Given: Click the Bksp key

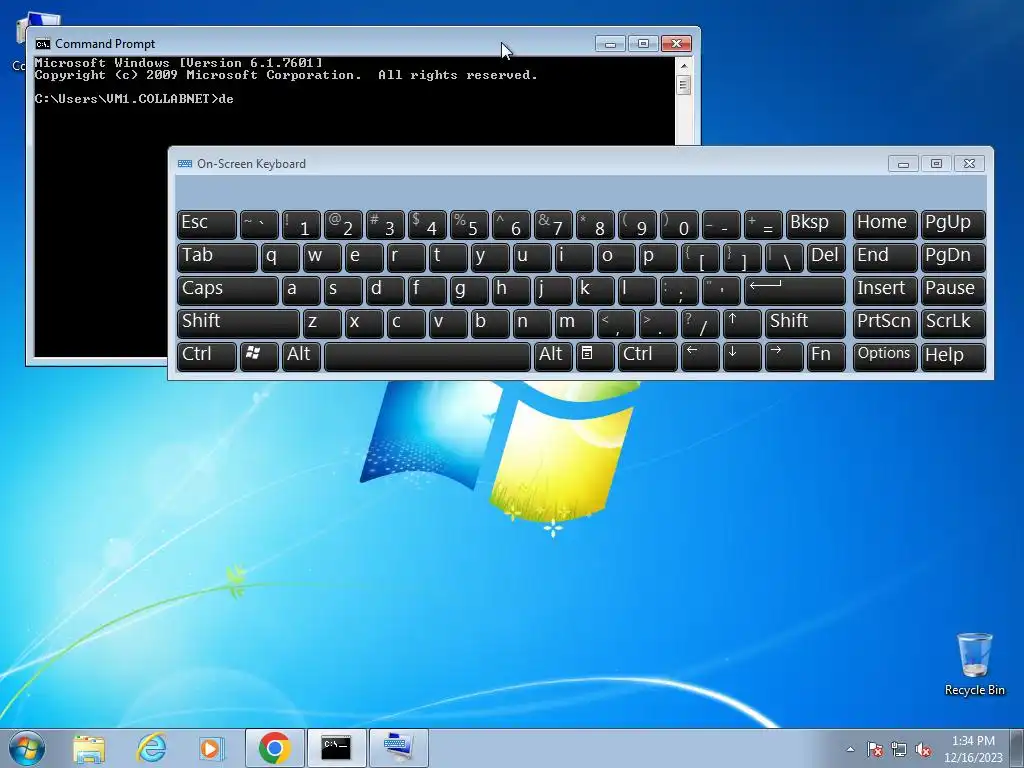Looking at the screenshot, I should click(x=815, y=224).
